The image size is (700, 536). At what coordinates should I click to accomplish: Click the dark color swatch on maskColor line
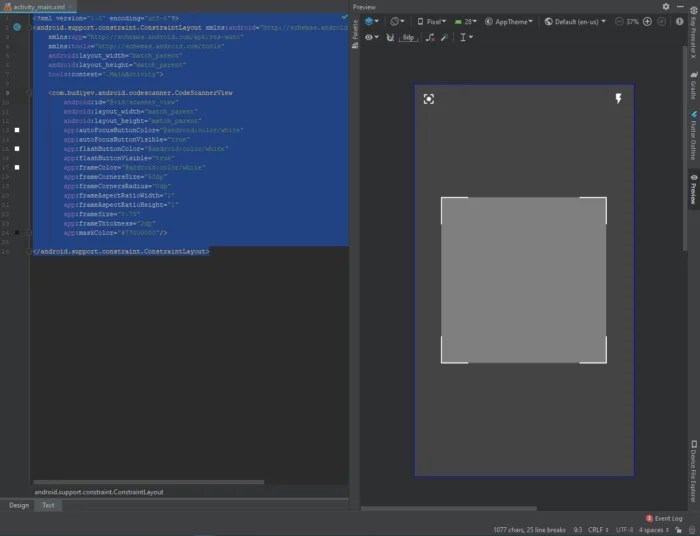coord(17,233)
